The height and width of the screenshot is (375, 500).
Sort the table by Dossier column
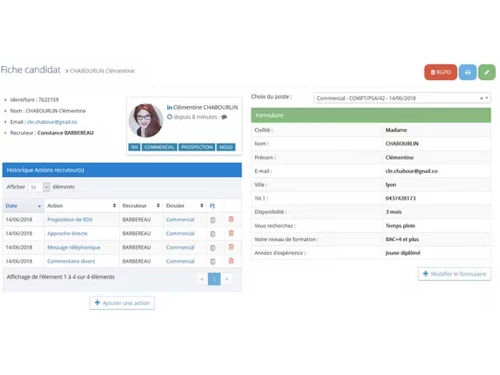(185, 206)
